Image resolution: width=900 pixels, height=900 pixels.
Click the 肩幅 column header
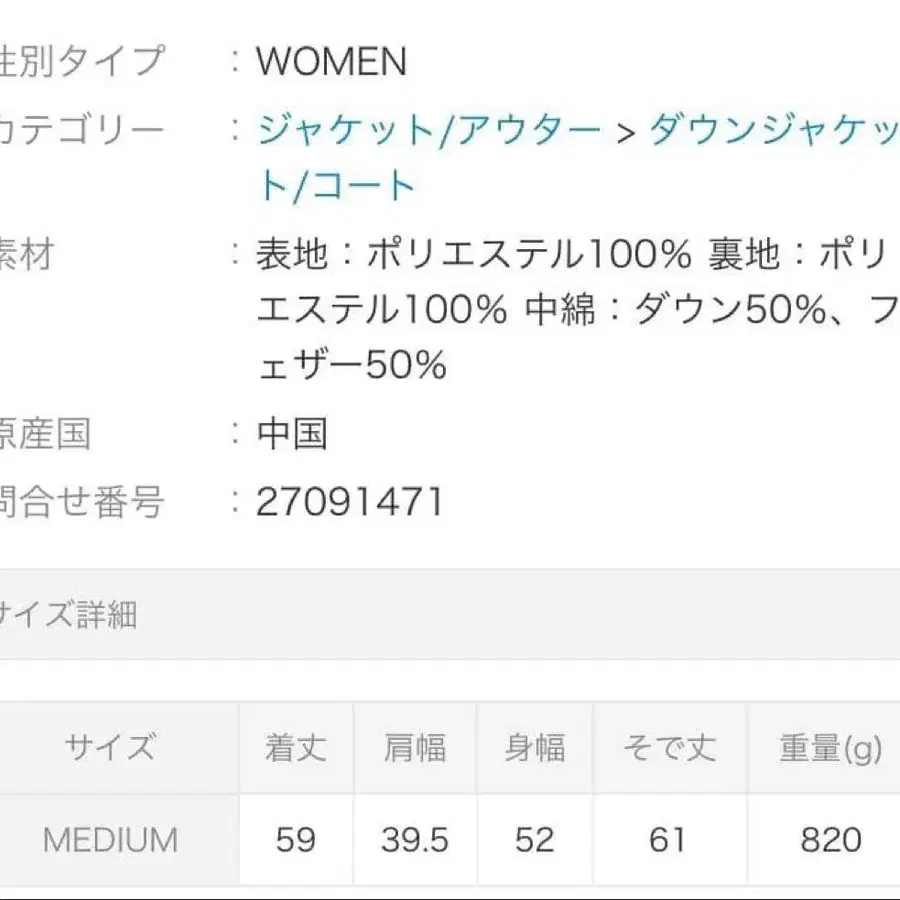tap(415, 745)
